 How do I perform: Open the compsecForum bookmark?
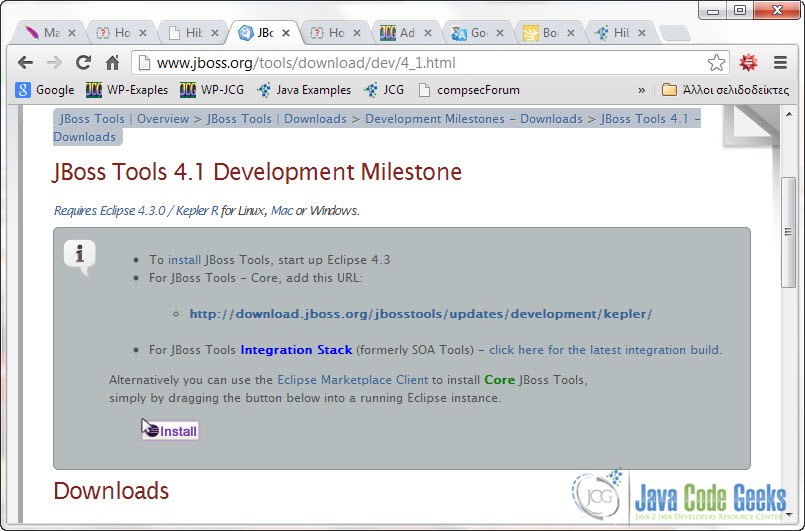[x=469, y=90]
